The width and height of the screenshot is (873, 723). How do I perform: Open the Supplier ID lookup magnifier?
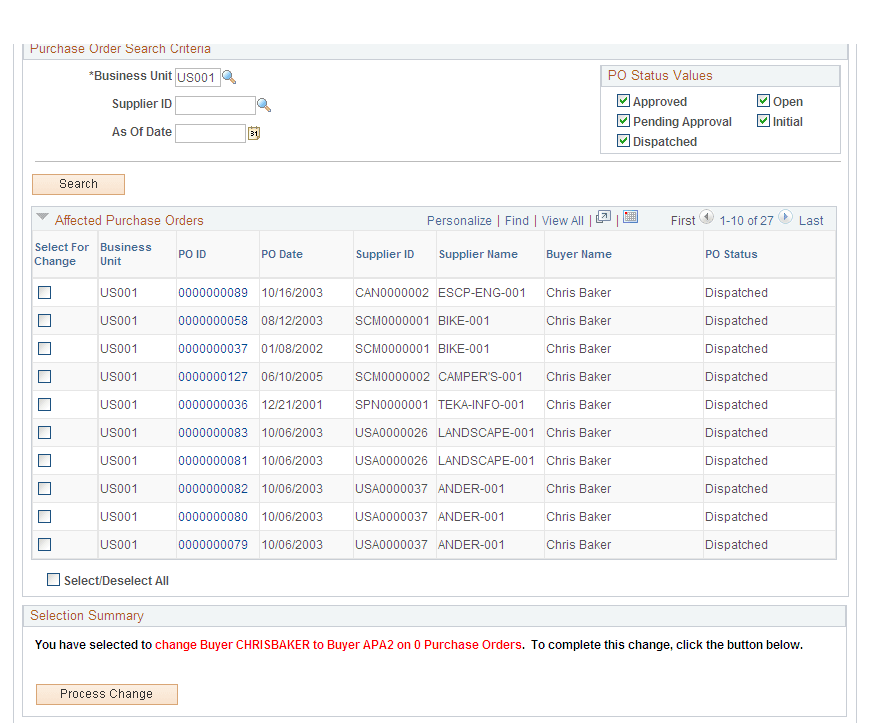(x=263, y=104)
